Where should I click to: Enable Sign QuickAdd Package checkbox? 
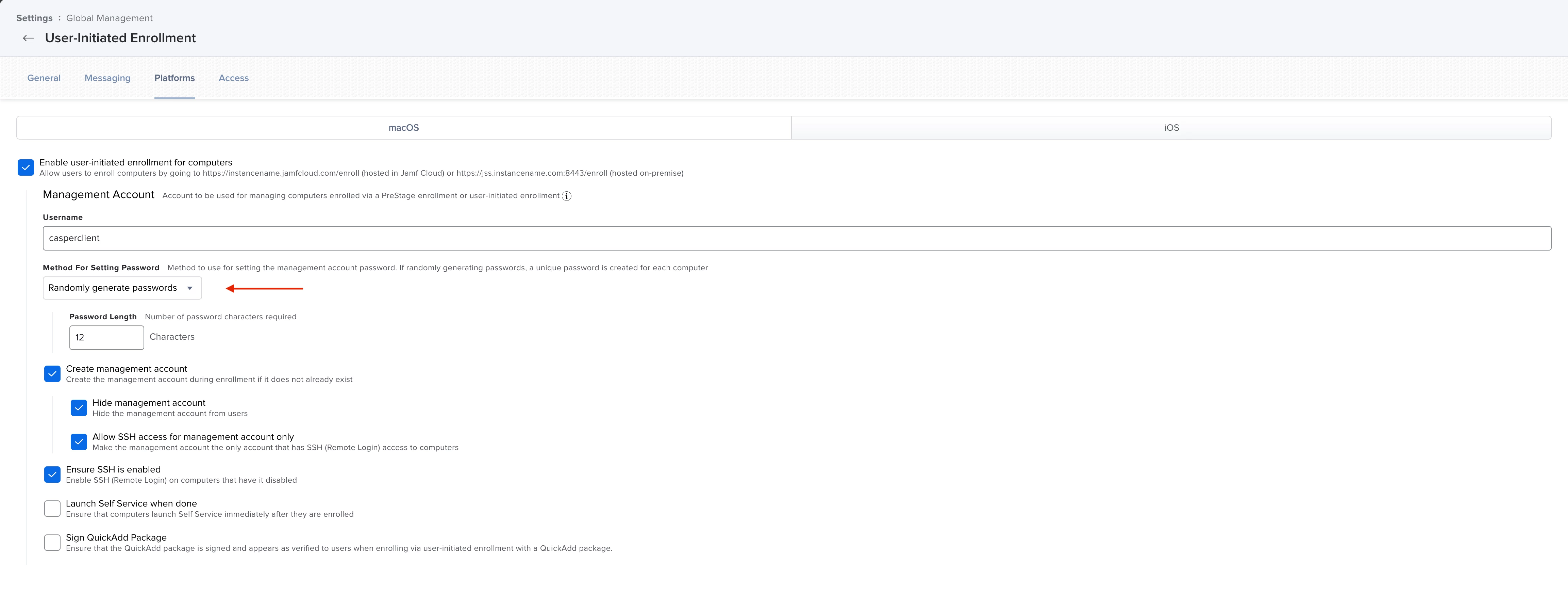52,542
